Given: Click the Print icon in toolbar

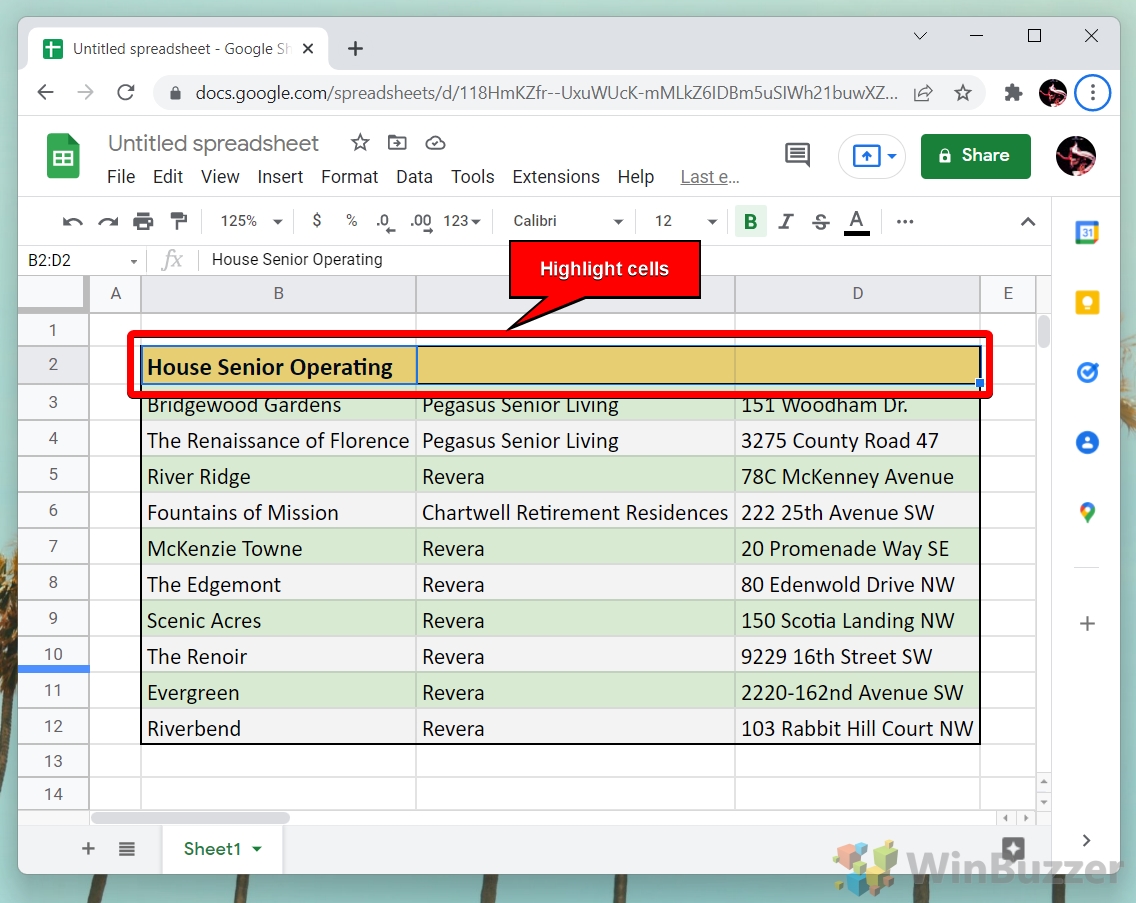Looking at the screenshot, I should (x=143, y=221).
